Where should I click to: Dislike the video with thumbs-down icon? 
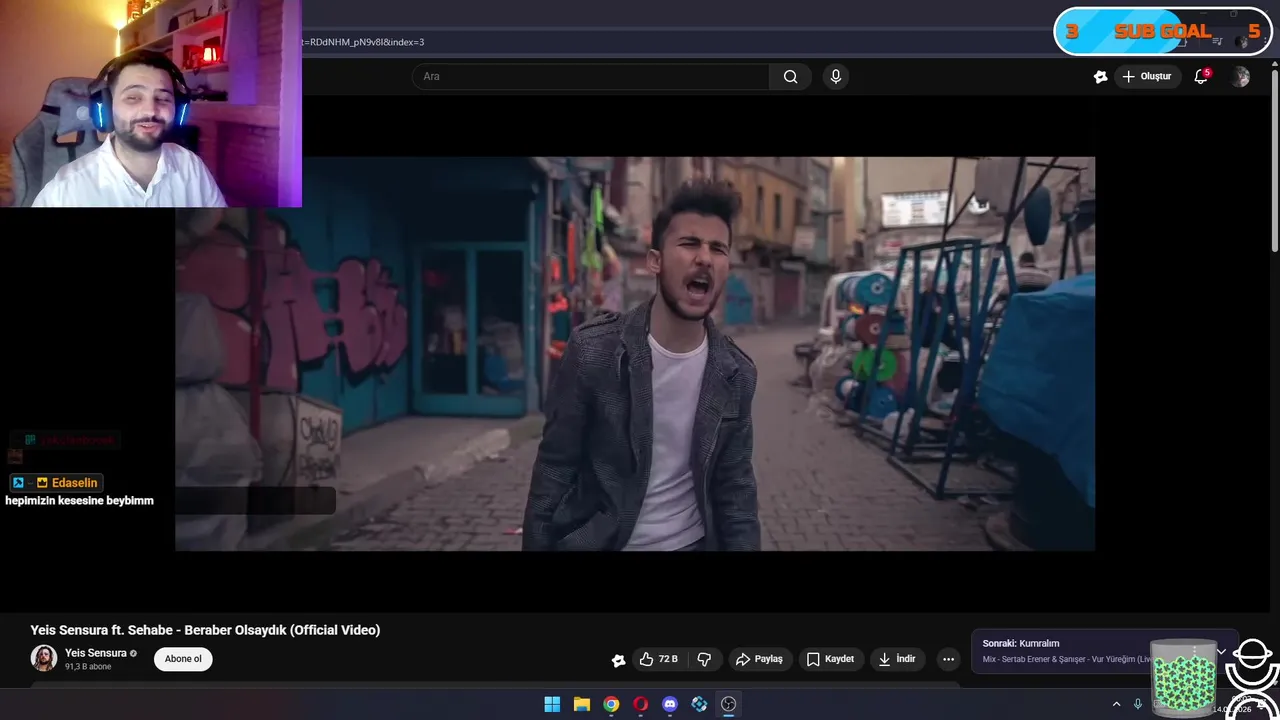(x=704, y=659)
